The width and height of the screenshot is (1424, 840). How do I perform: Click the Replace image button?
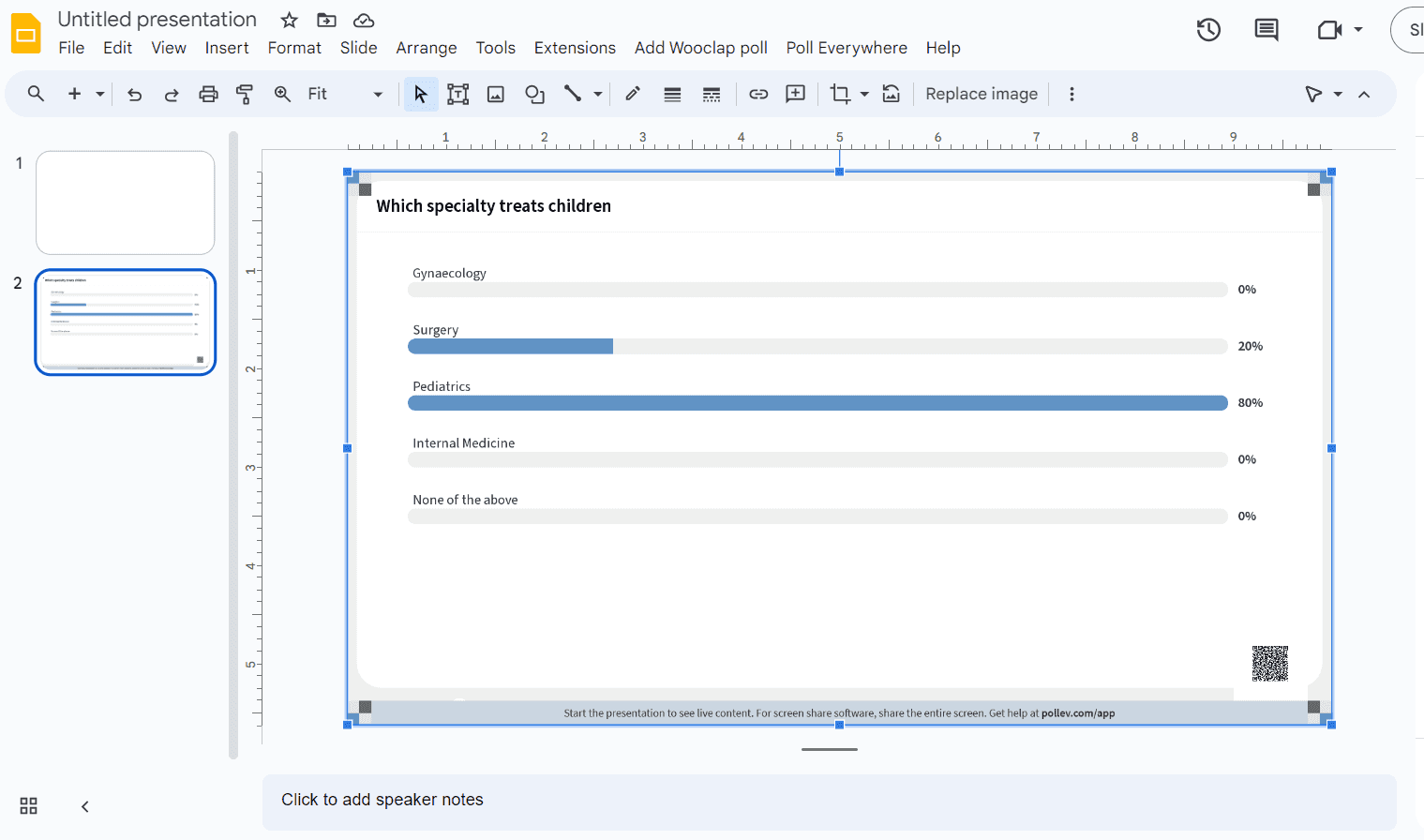[982, 94]
